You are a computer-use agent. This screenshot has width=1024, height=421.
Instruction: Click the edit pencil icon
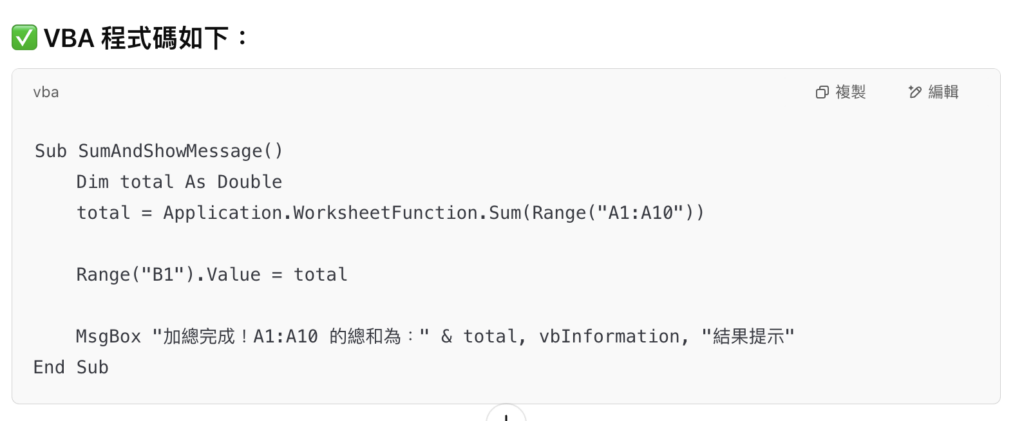914,92
